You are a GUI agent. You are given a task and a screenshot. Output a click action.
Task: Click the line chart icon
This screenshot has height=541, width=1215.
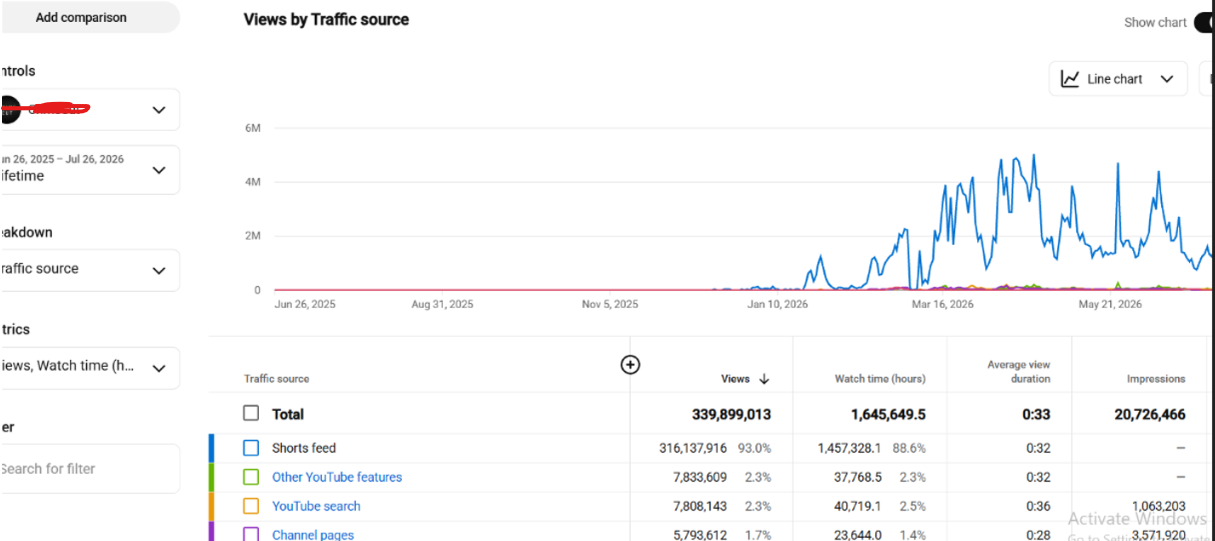pos(1070,79)
